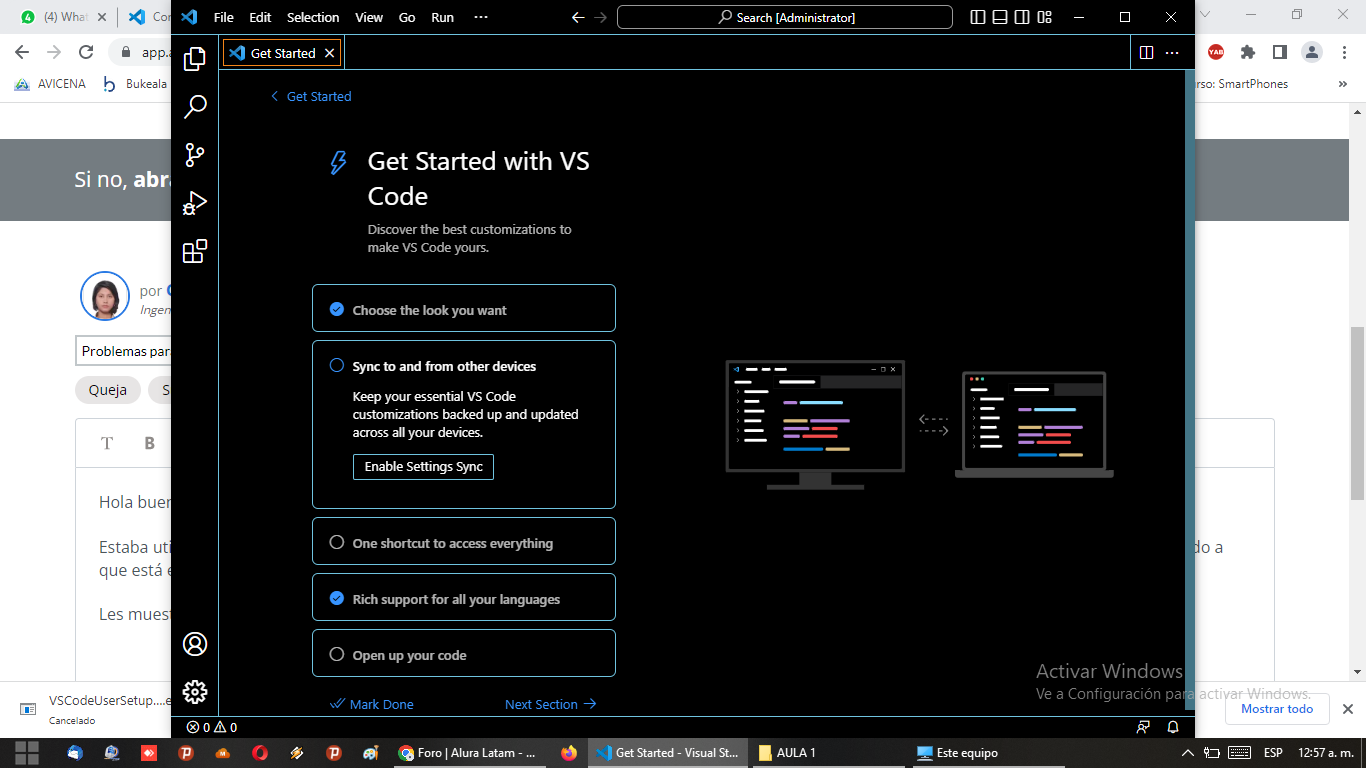Open Customize Layout icon in title bar
Image resolution: width=1366 pixels, height=768 pixels.
pyautogui.click(x=1044, y=17)
